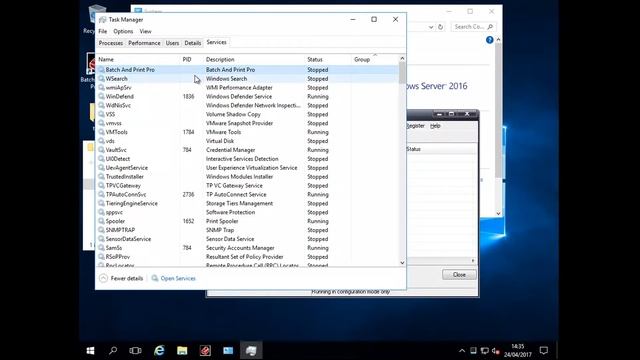Sort by the Group column header
The image size is (640, 360).
362,60
